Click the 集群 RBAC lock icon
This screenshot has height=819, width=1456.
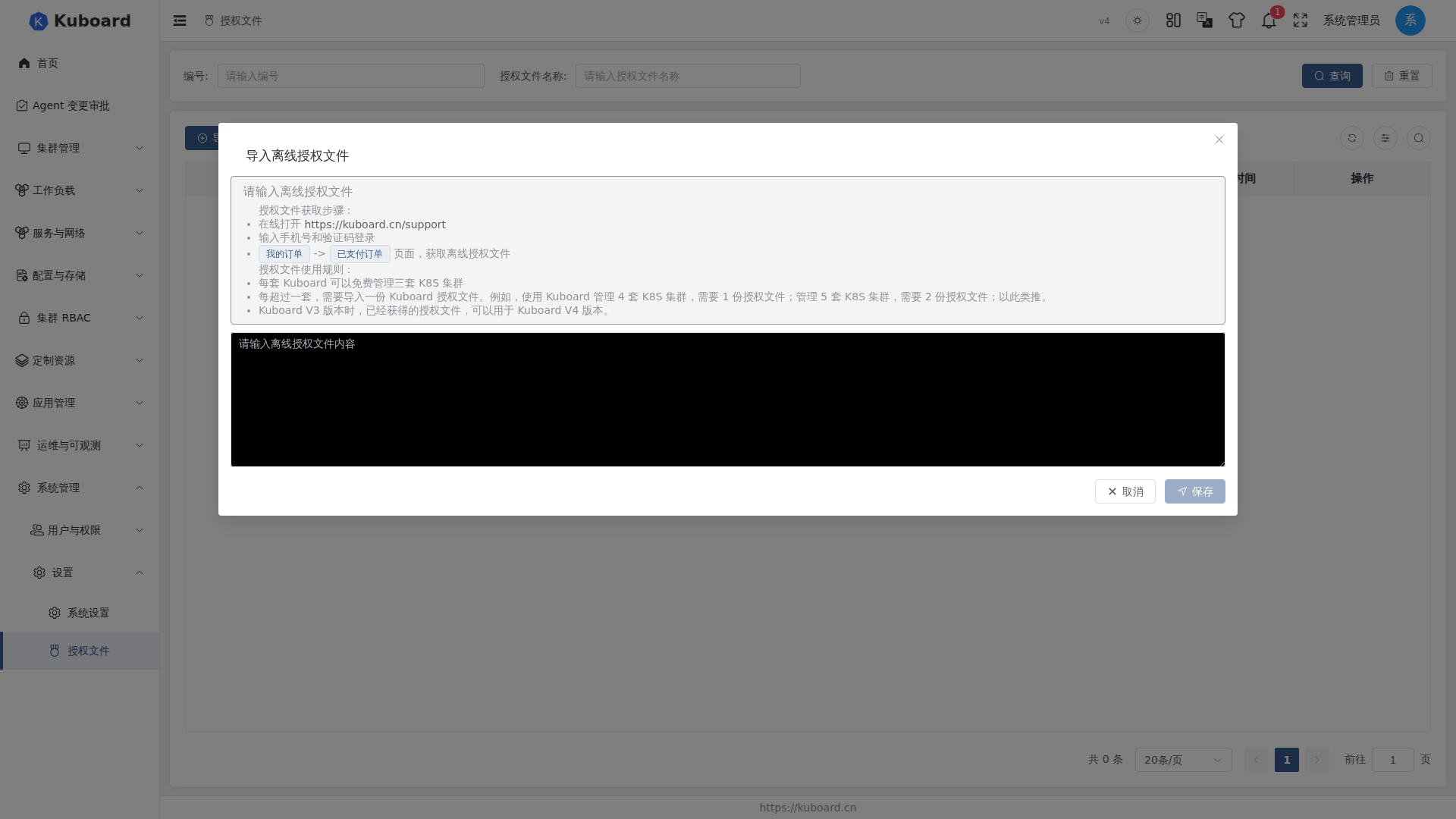[24, 318]
